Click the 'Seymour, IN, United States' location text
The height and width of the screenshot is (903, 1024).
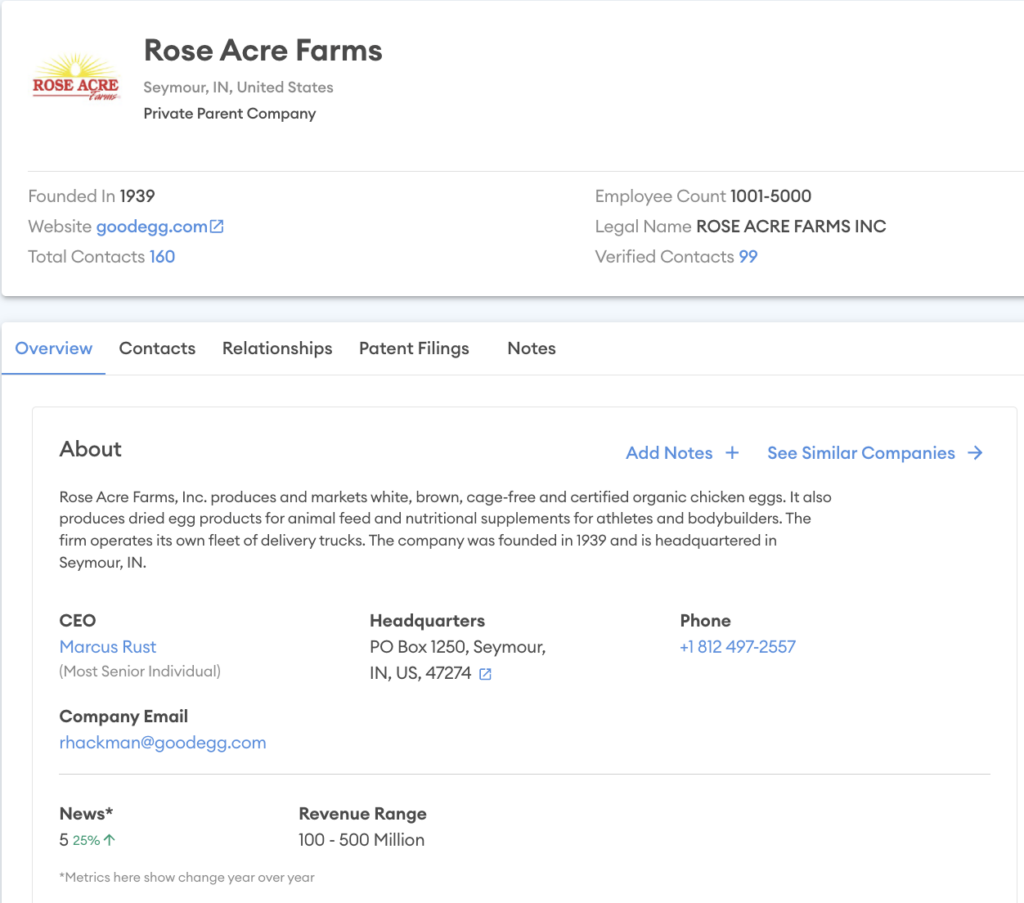coord(238,87)
